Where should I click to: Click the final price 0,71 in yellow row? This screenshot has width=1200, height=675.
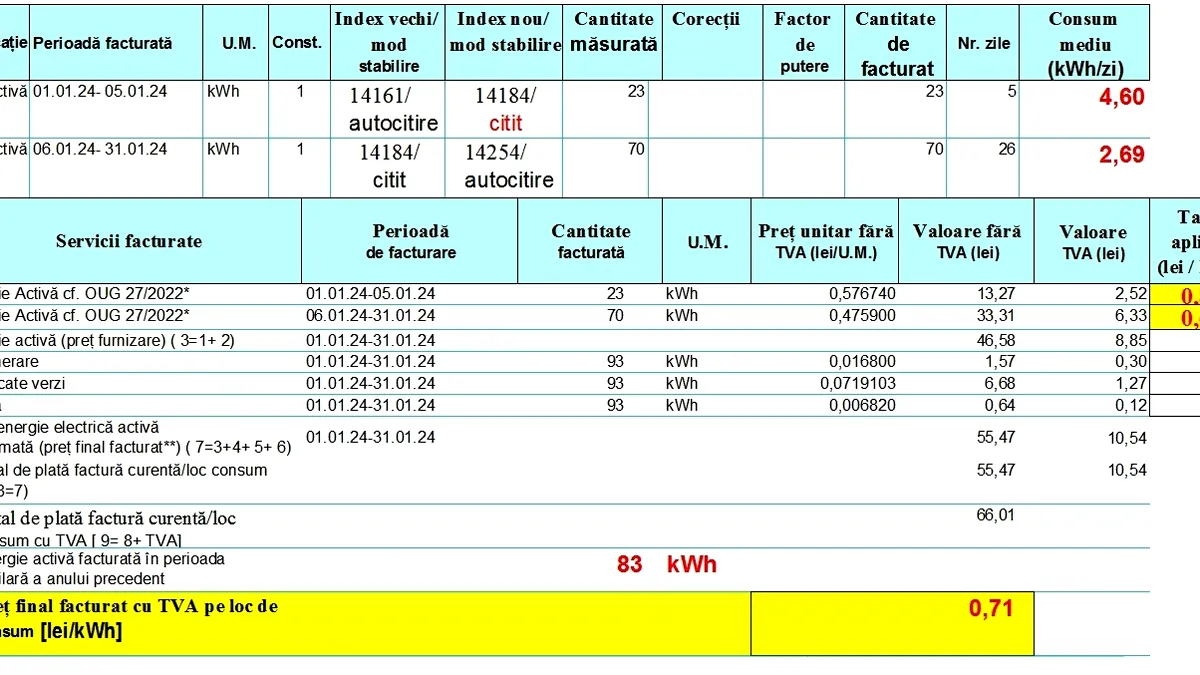(991, 608)
